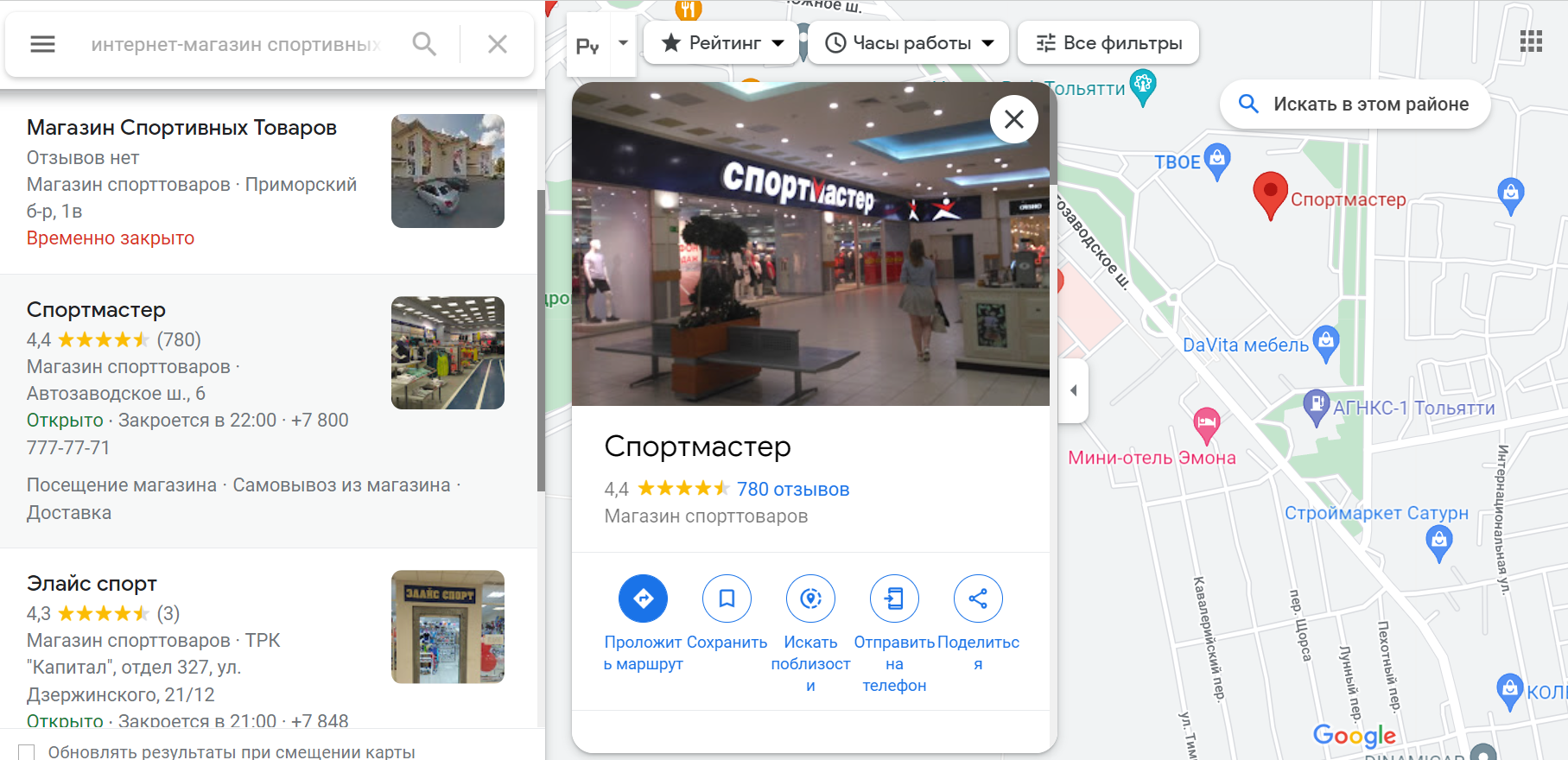The image size is (1568, 760).
Task: Click Посещение магазина service options text
Action: [x=122, y=485]
